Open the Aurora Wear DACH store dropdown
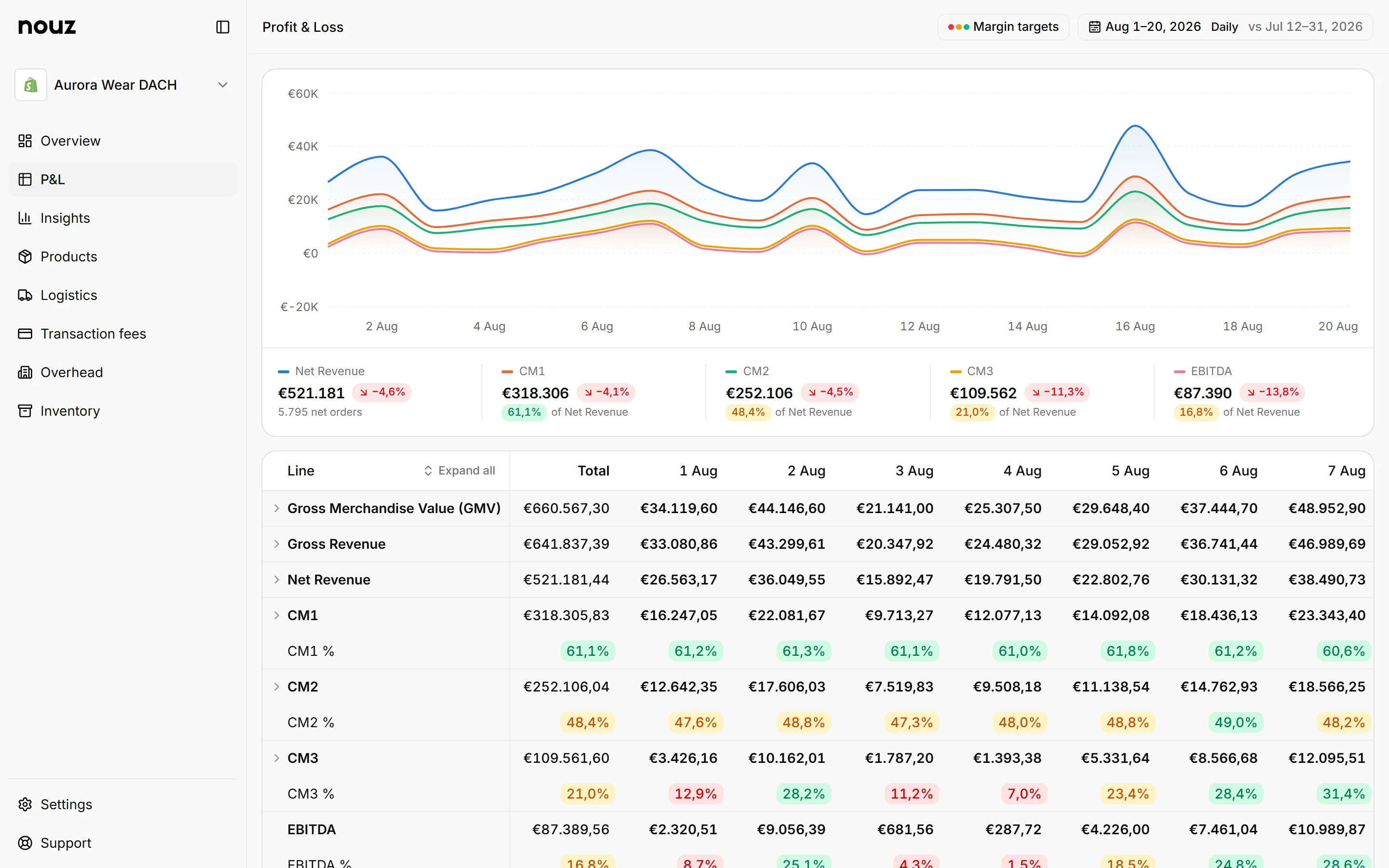Screen dimensions: 1389x868 123,85
